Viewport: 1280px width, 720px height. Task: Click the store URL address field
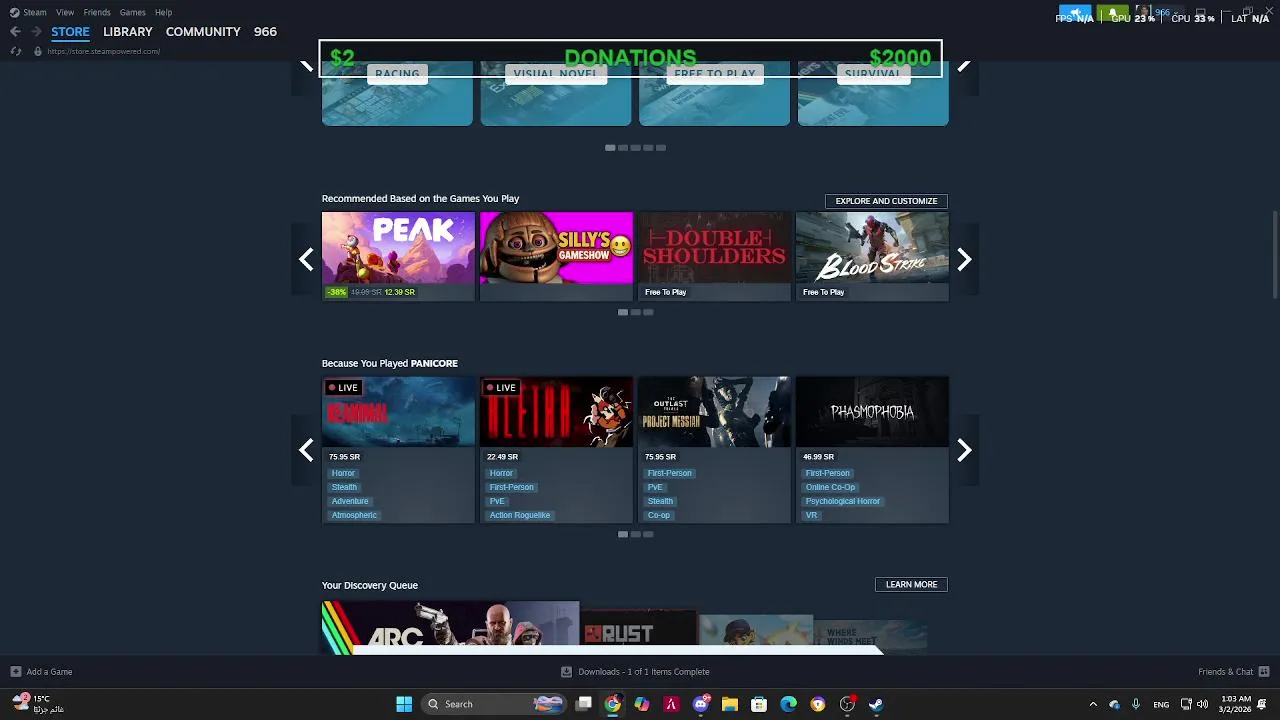coord(103,51)
